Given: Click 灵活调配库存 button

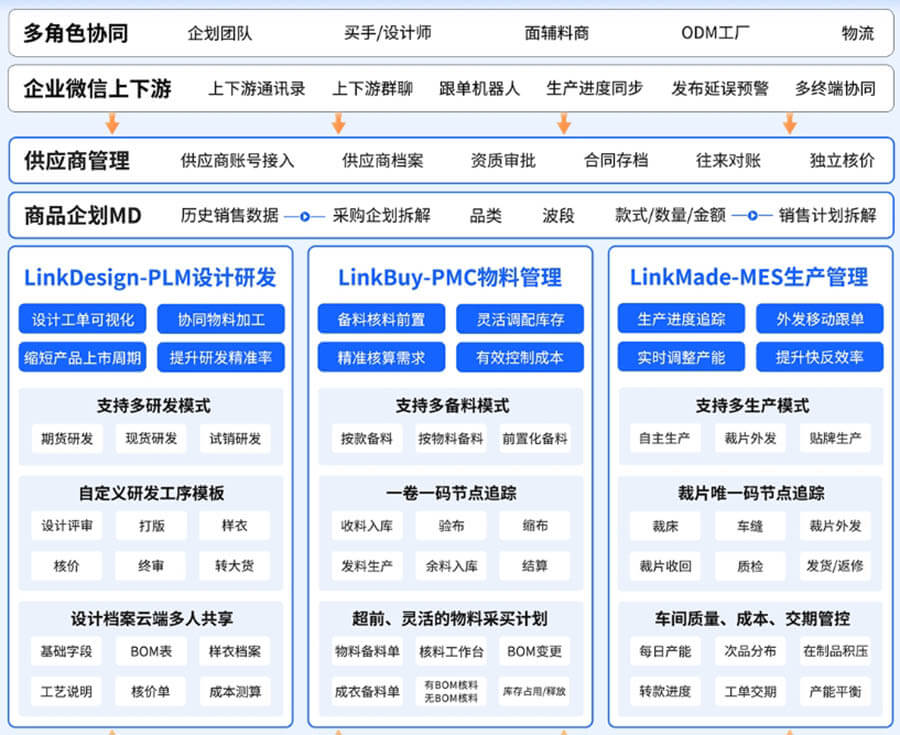Looking at the screenshot, I should click(520, 319).
